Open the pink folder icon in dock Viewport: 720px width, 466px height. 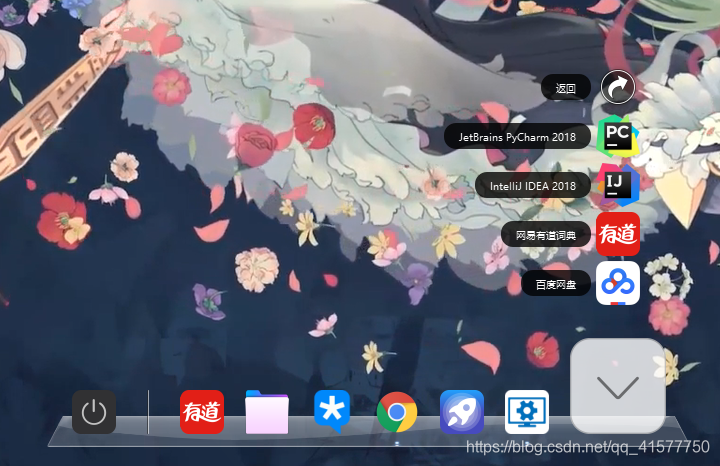pos(267,412)
